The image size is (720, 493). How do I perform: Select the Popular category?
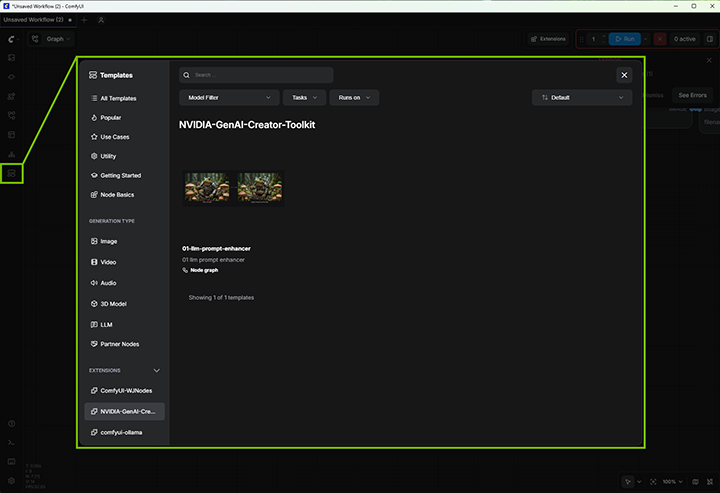pyautogui.click(x=124, y=118)
